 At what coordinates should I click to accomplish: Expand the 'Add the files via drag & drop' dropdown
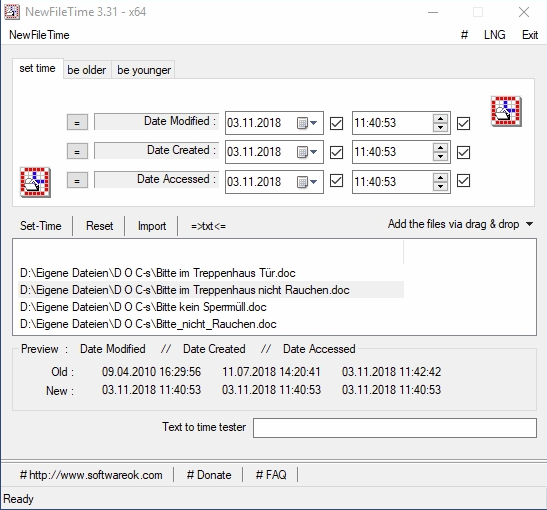coord(529,224)
